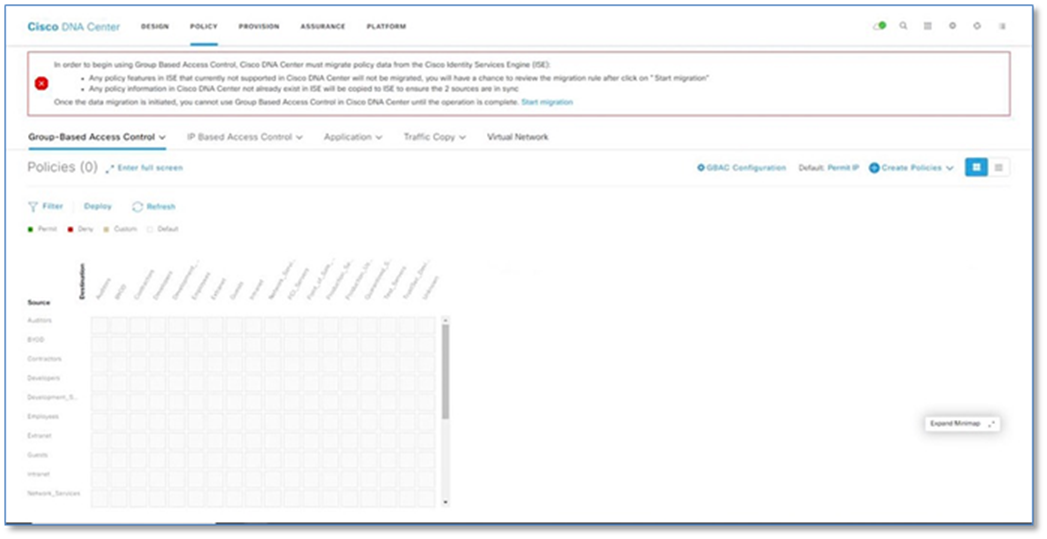Viewport: 1047px width, 539px height.
Task: Click the Permit IP default link
Action: pos(843,168)
